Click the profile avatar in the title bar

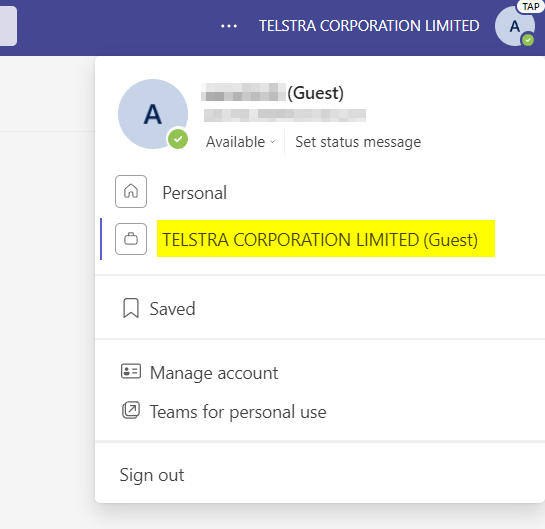515,26
